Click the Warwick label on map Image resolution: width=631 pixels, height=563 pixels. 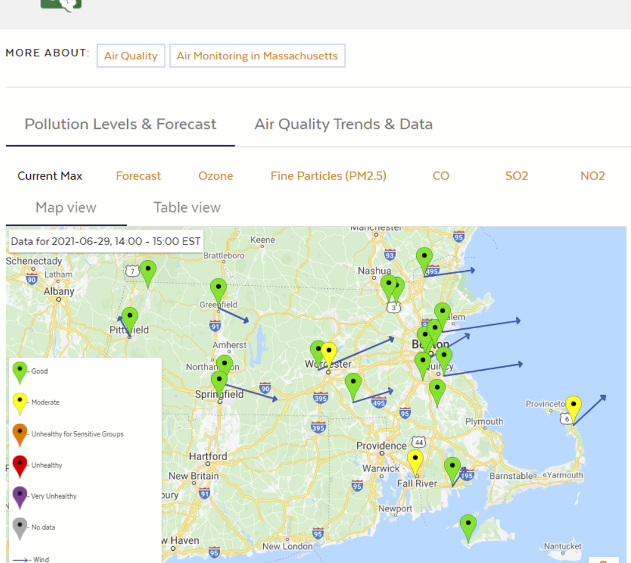[x=381, y=468]
